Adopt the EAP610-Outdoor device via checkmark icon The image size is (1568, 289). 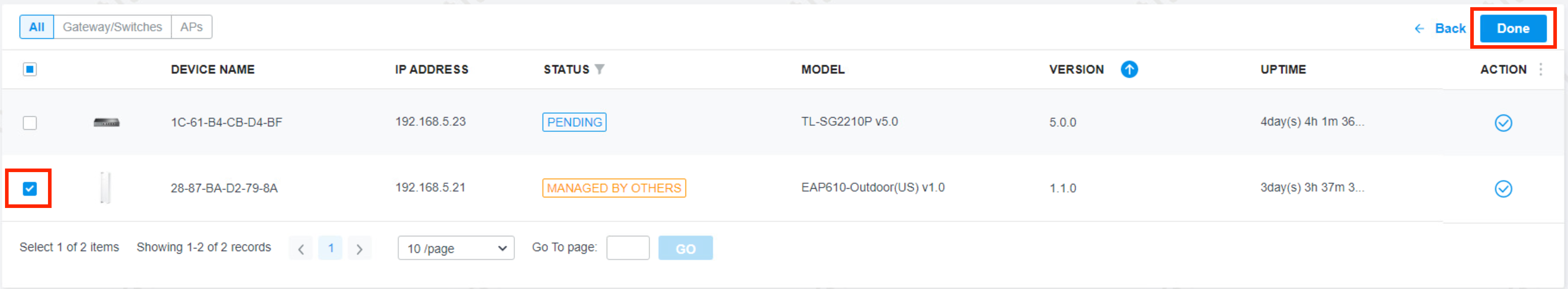pos(1503,188)
